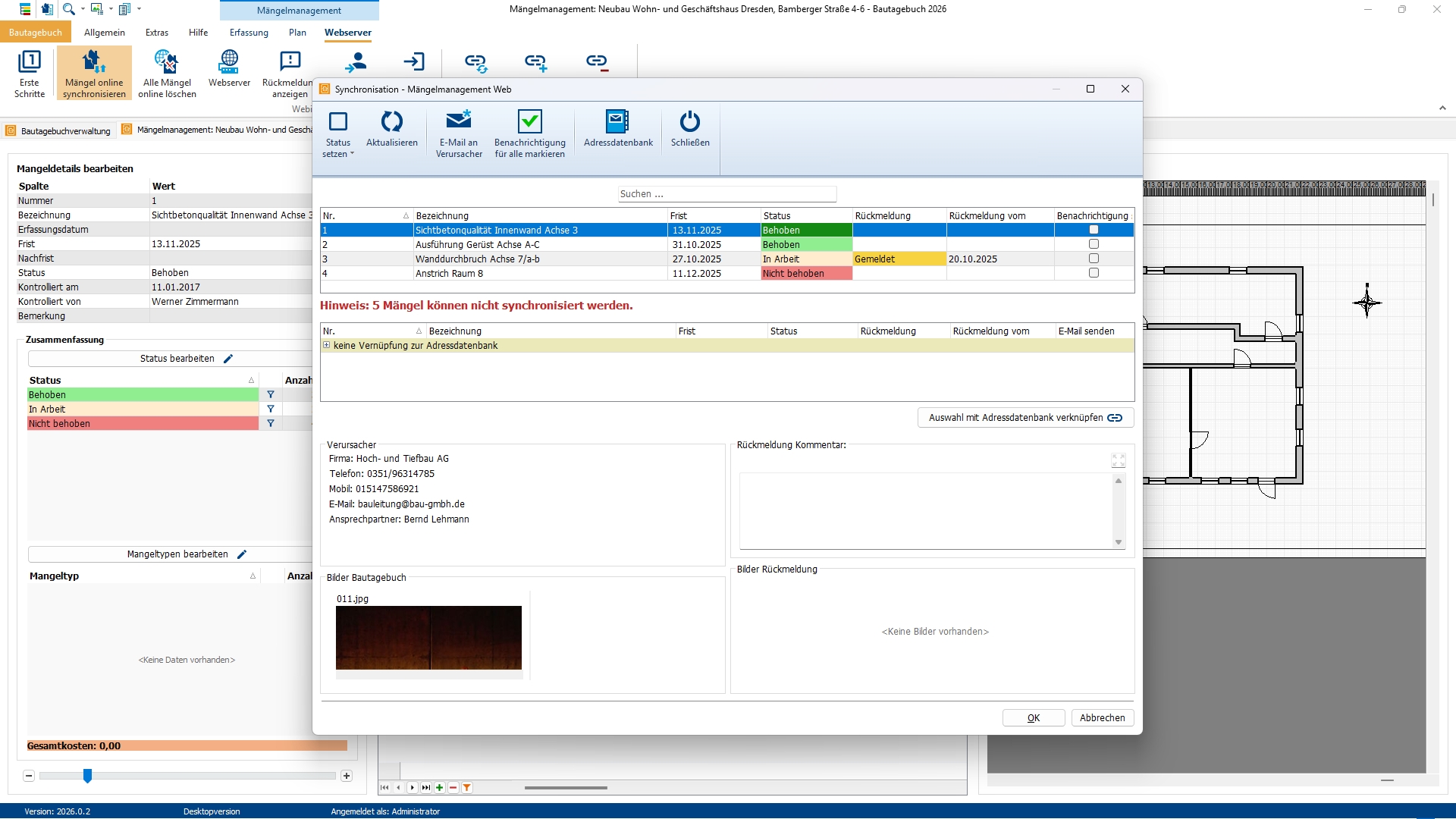Viewport: 1456px width, 819px height.
Task: Click the Schließen power icon
Action: [689, 122]
